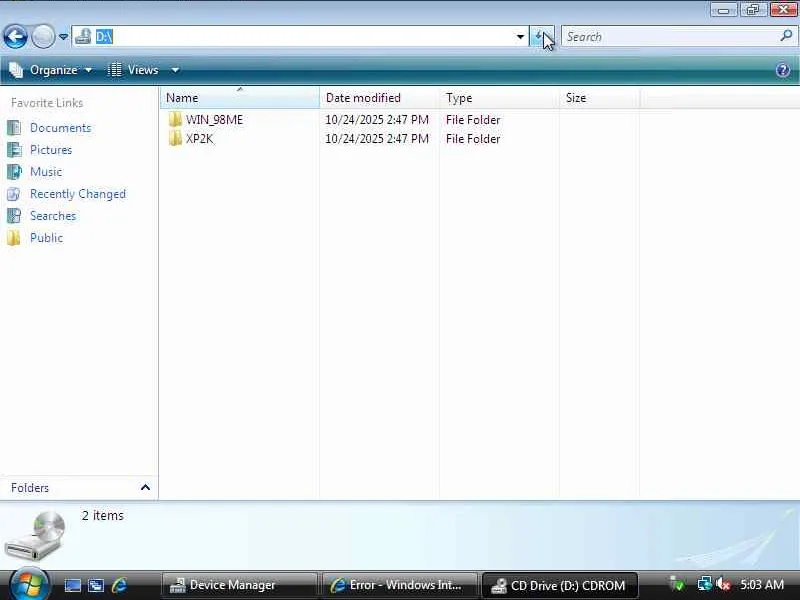The width and height of the screenshot is (800, 600).
Task: Click the muted volume tray icon
Action: [x=723, y=584]
